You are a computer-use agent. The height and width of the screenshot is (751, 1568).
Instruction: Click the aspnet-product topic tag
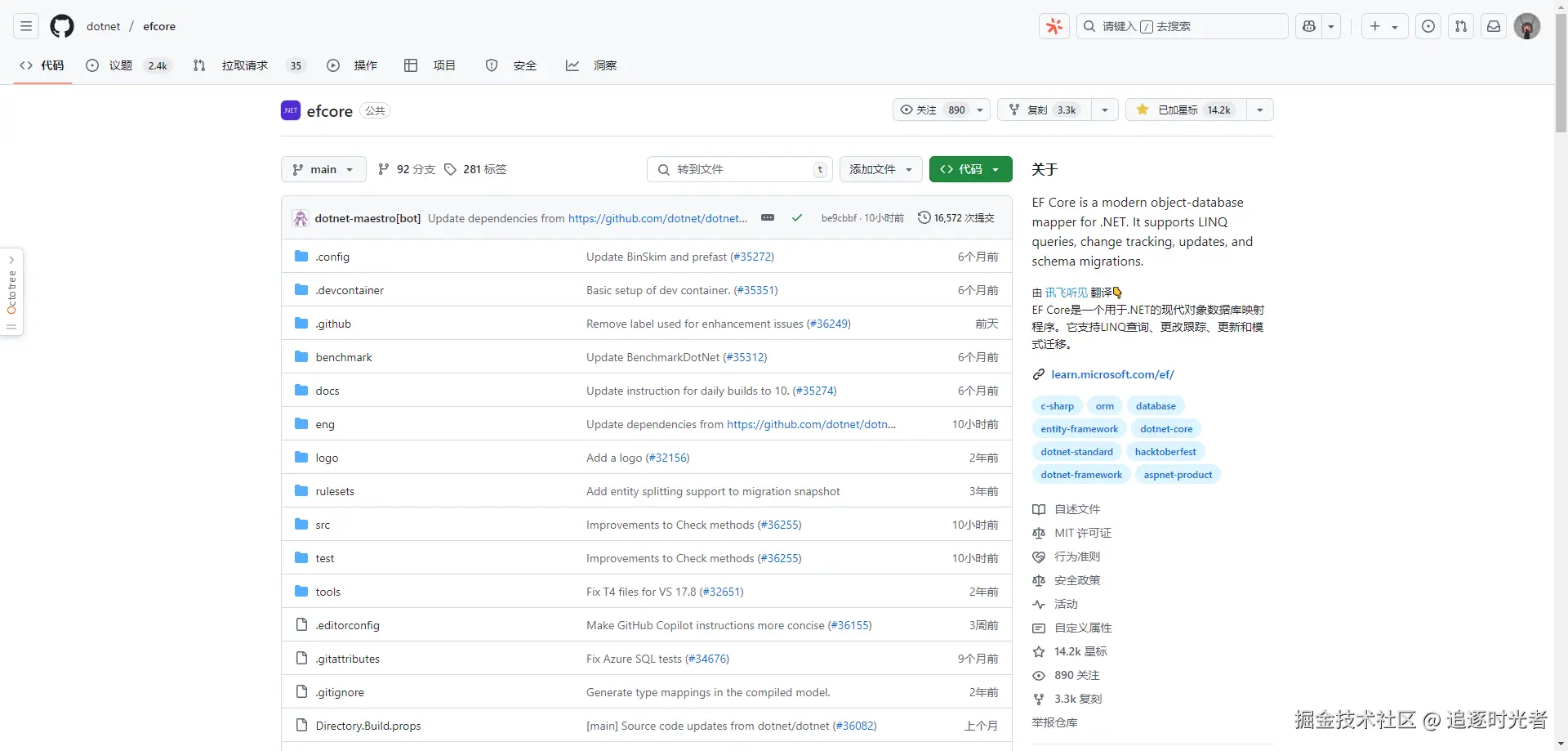click(1178, 475)
